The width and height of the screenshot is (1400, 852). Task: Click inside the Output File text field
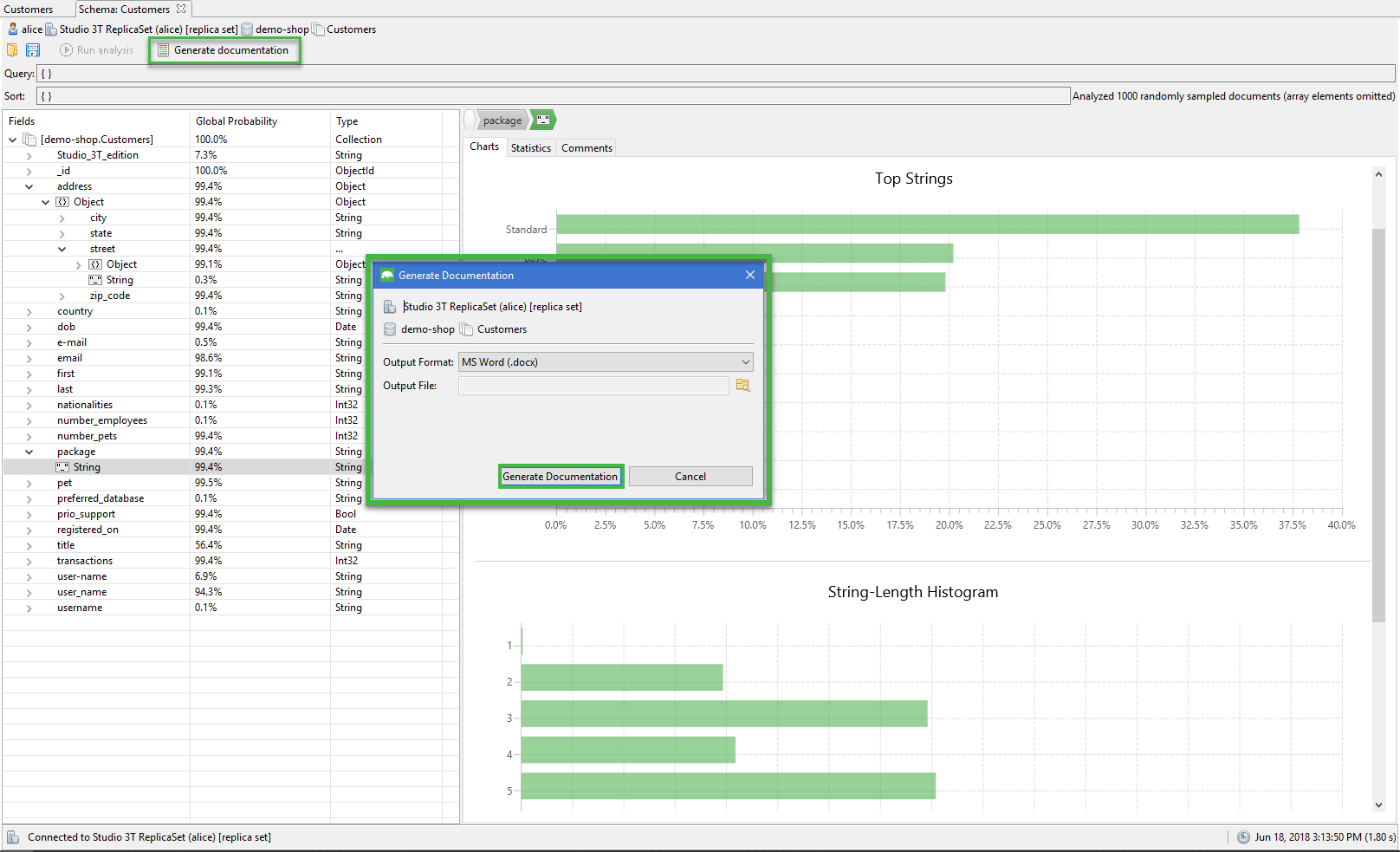(593, 386)
